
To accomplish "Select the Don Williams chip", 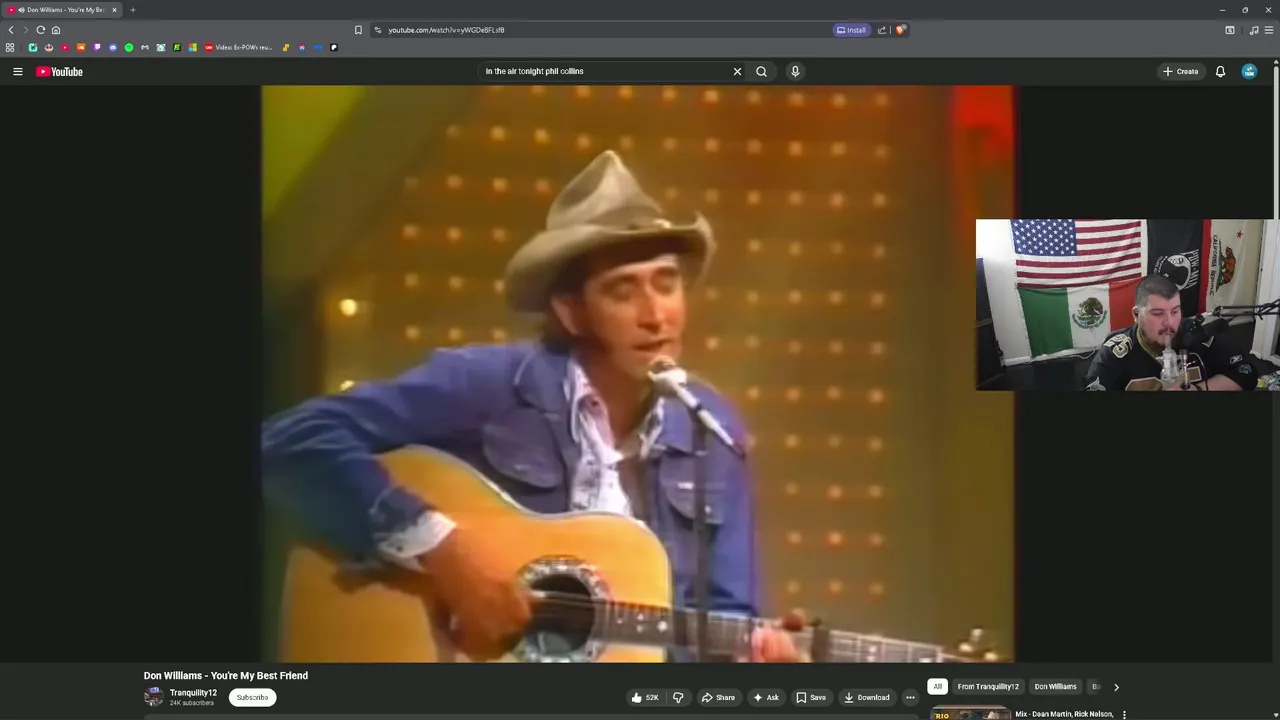I will coord(1055,687).
